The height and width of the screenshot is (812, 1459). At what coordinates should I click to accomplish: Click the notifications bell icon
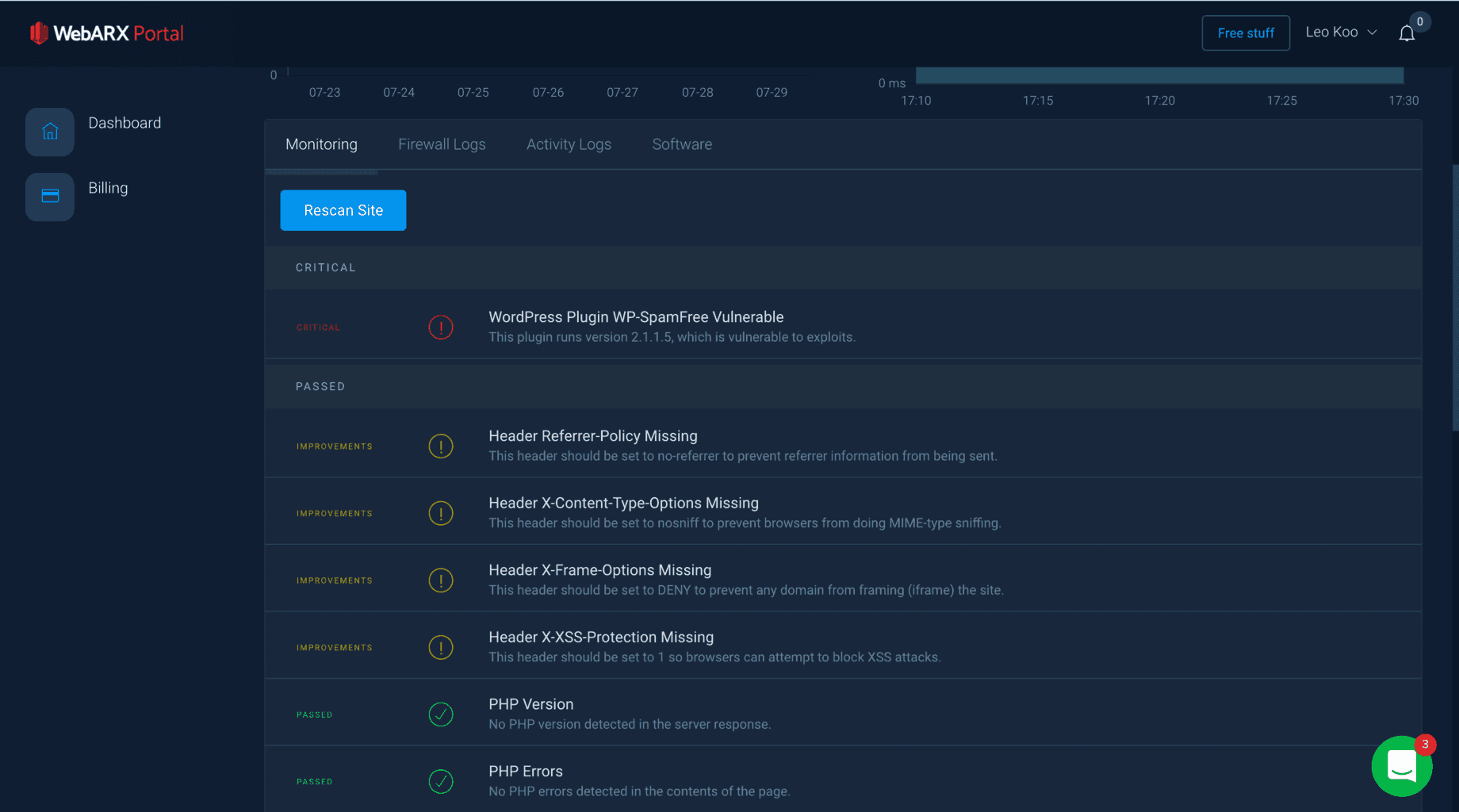tap(1406, 33)
